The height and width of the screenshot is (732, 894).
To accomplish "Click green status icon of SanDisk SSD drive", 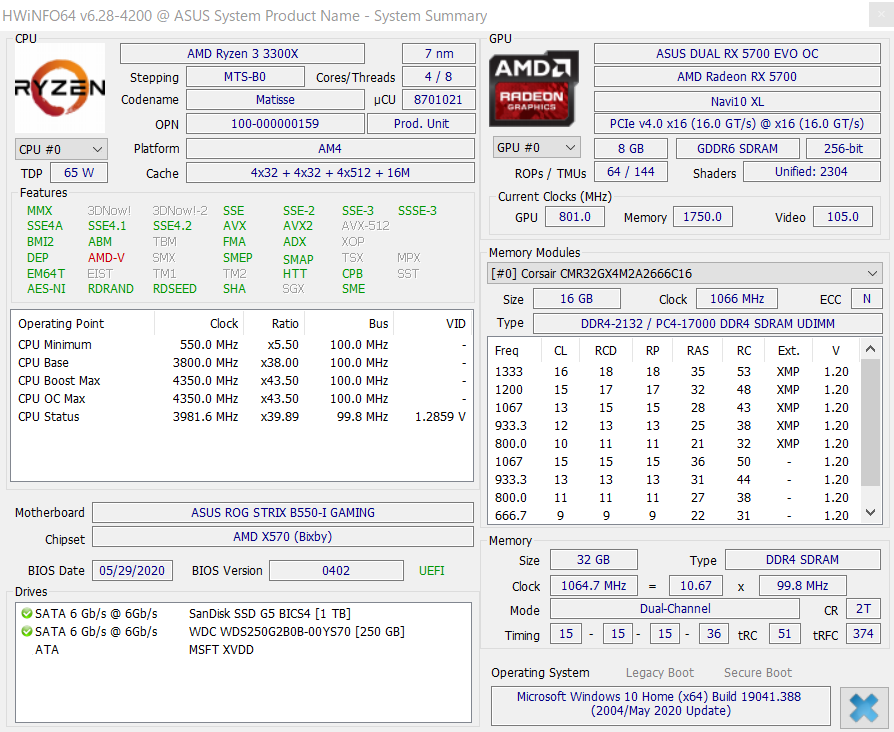I will tap(26, 613).
